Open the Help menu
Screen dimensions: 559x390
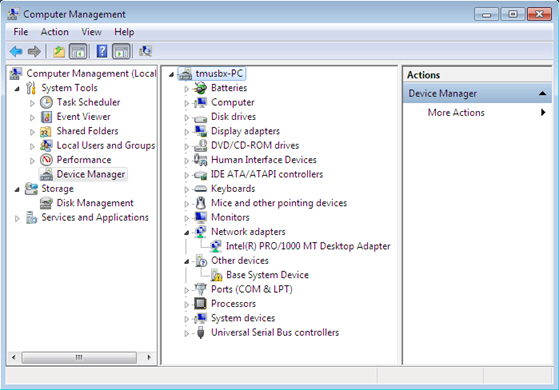click(x=124, y=32)
